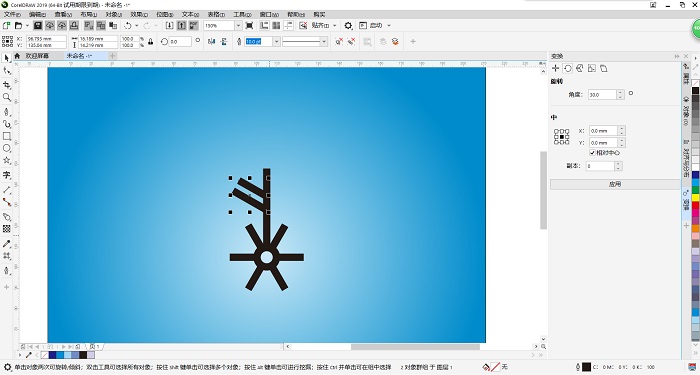
Task: Click the New document icon
Action: (x=7, y=25)
